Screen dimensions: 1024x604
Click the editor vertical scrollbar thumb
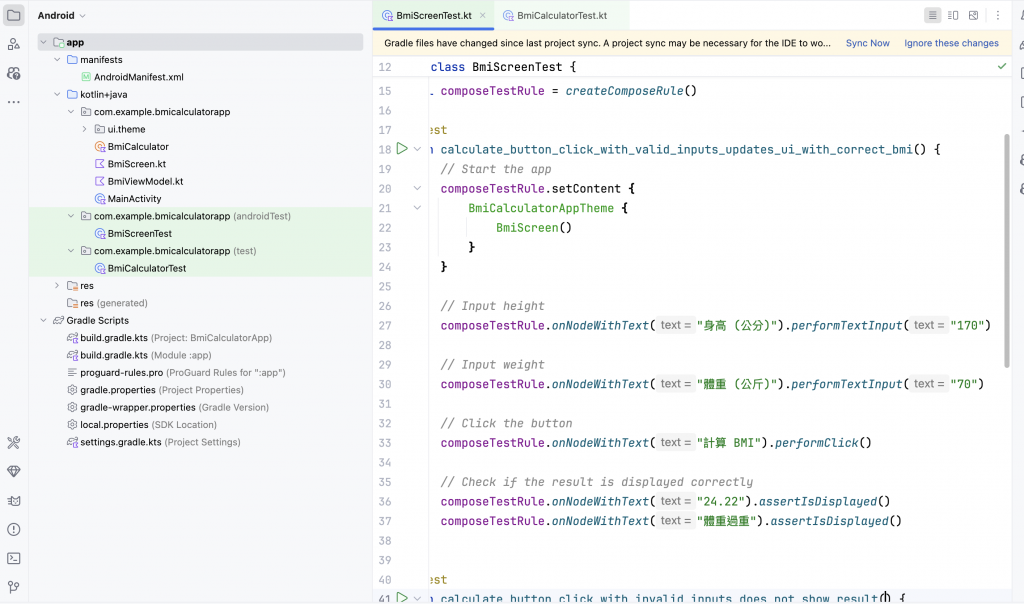coord(1006,250)
